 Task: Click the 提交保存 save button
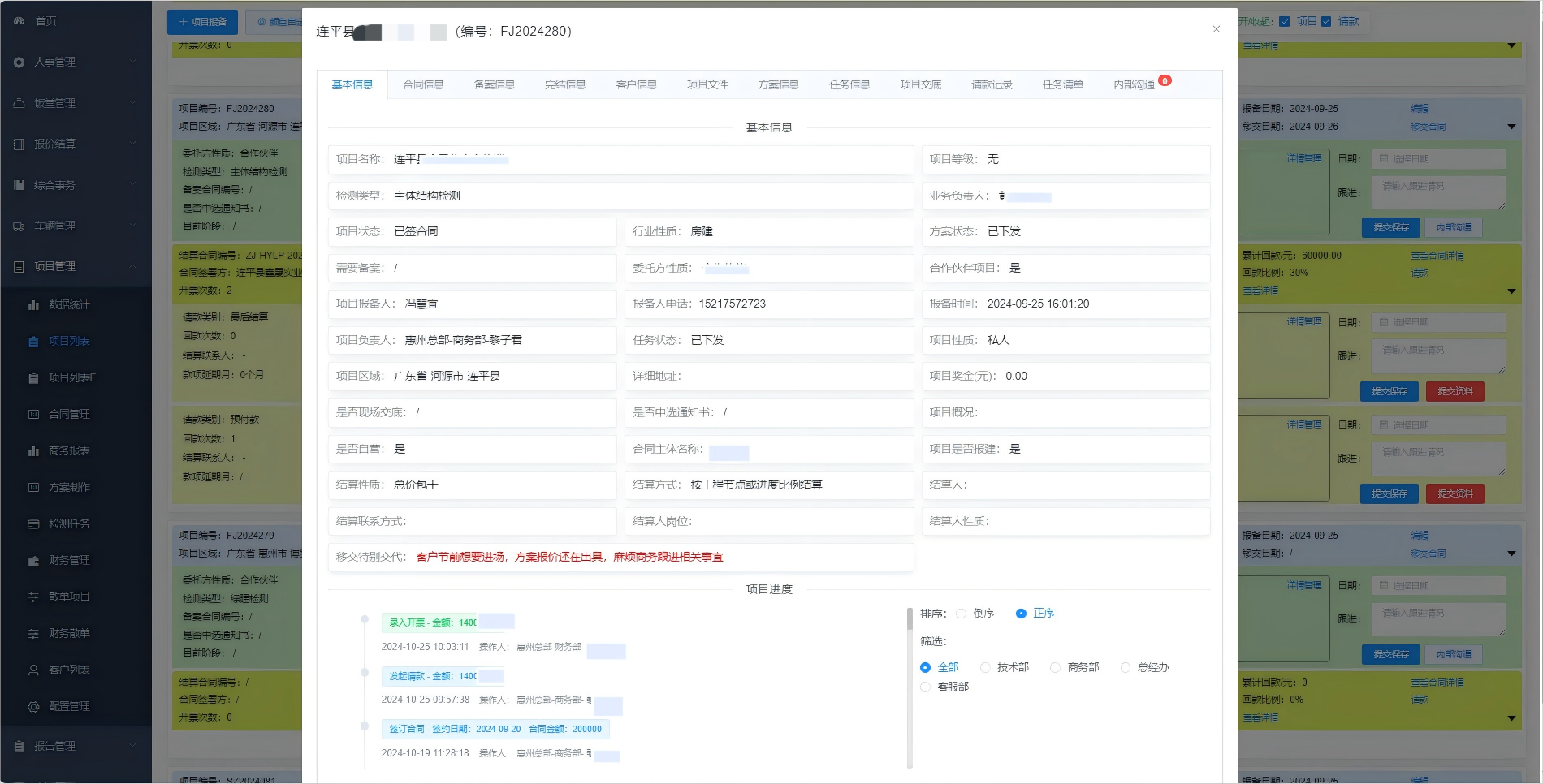[x=1390, y=227]
